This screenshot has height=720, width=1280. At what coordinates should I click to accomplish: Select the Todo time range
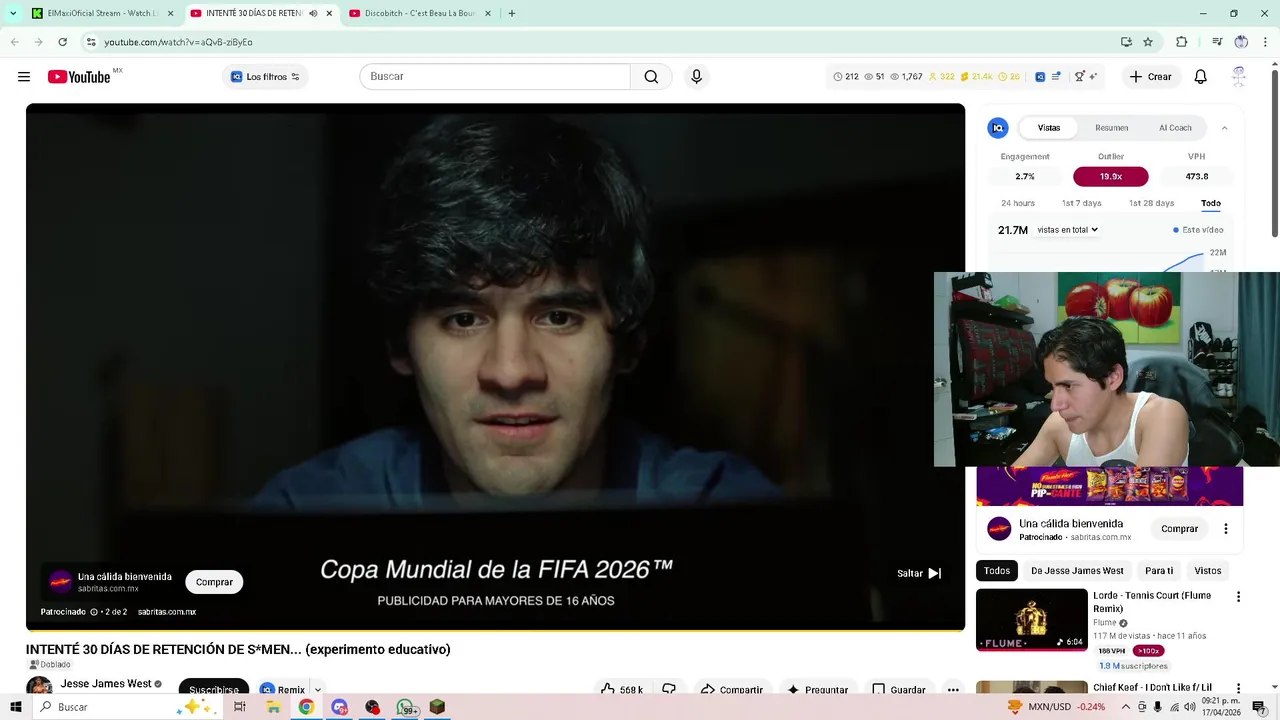(x=1211, y=203)
